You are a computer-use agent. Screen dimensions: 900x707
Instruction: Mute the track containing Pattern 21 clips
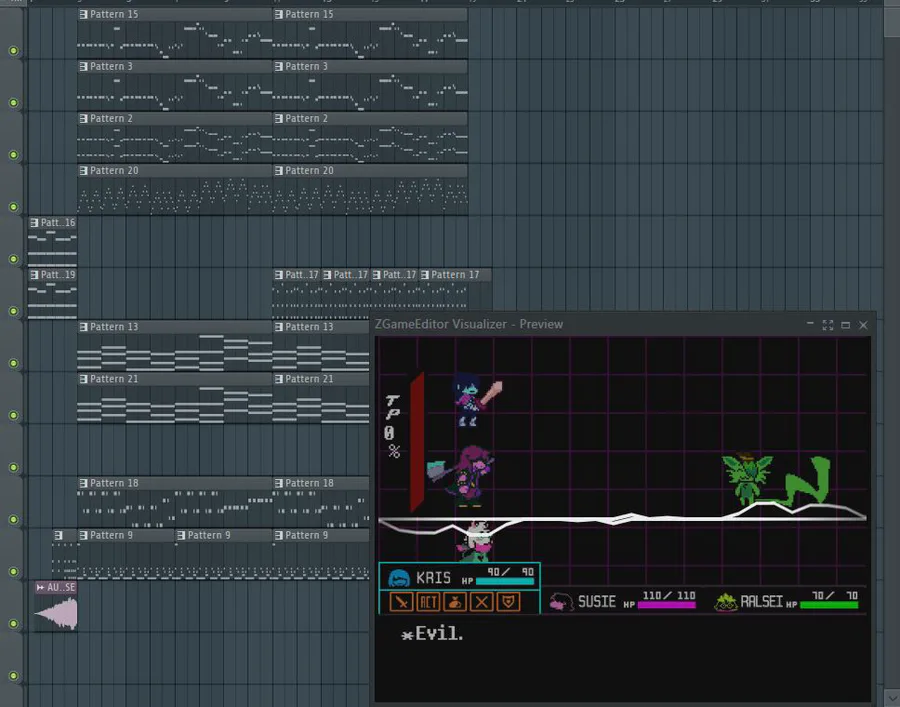pyautogui.click(x=14, y=415)
